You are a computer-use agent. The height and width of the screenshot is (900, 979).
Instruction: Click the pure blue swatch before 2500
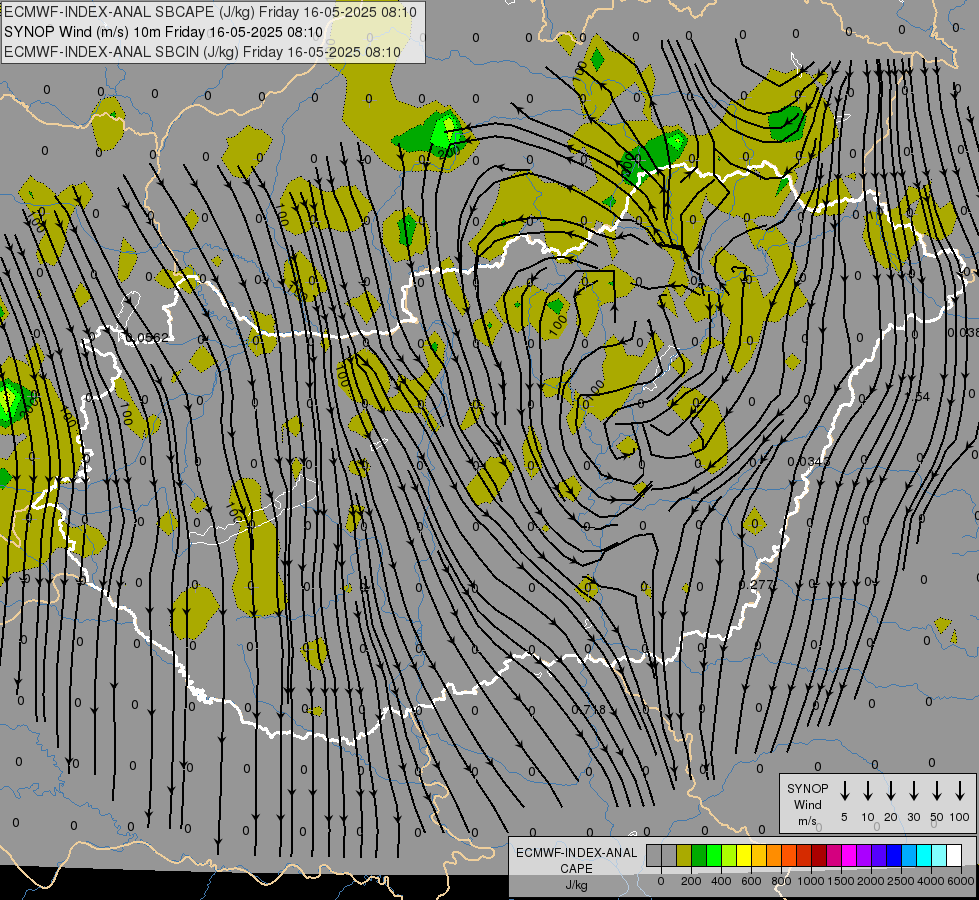point(895,856)
